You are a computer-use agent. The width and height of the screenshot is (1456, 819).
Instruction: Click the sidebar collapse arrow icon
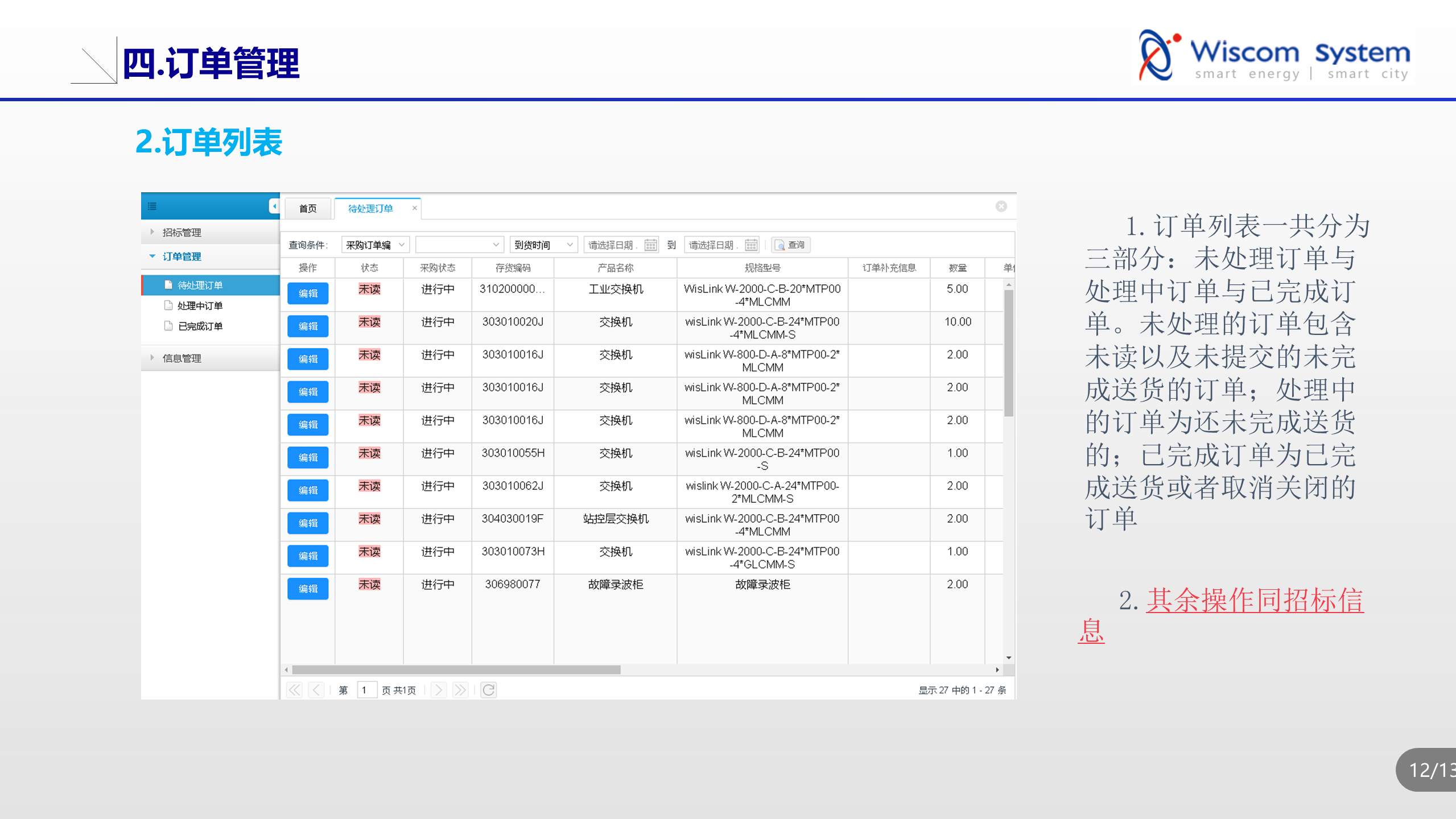pyautogui.click(x=274, y=206)
